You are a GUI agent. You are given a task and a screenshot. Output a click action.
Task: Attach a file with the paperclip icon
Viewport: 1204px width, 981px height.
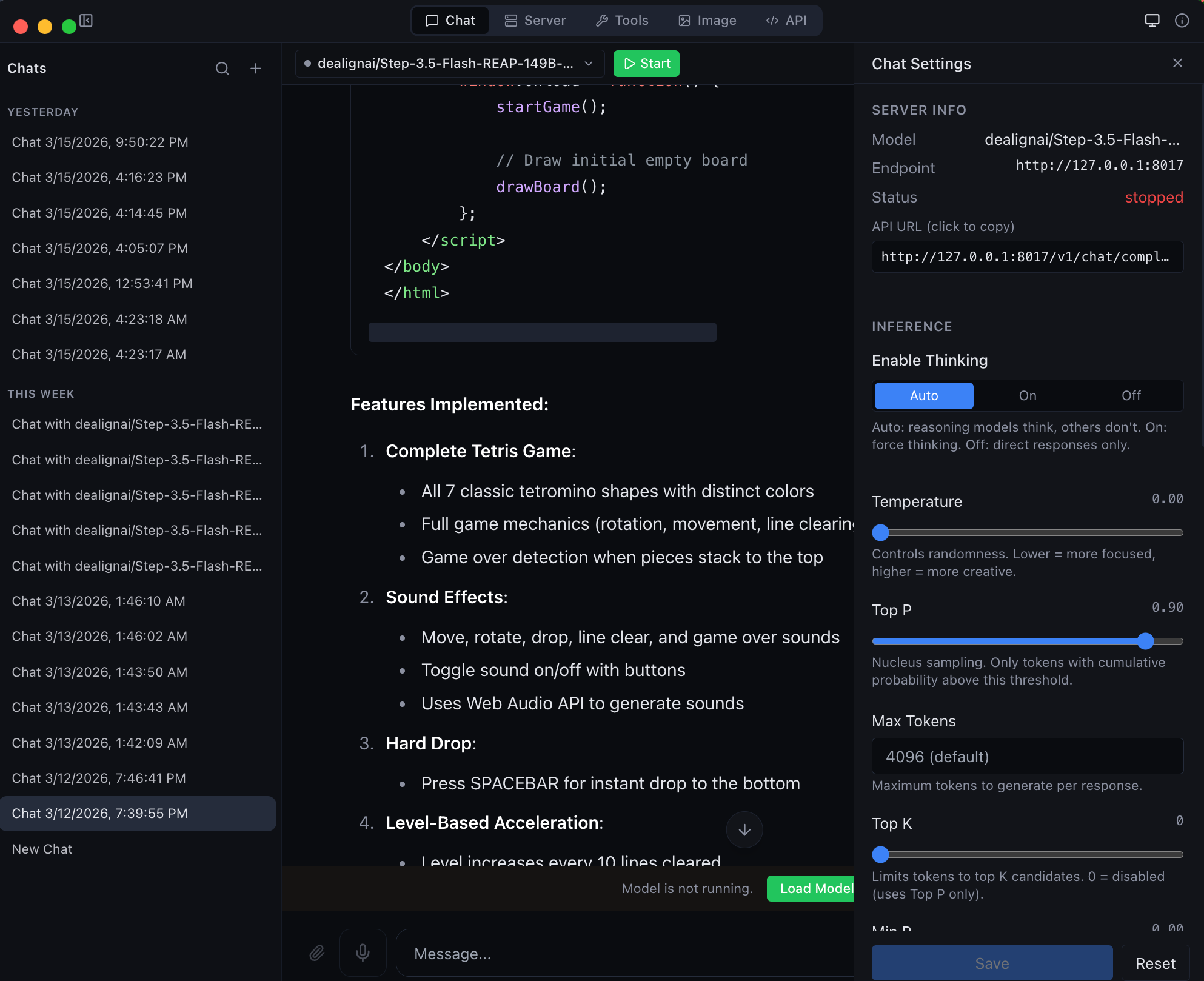coord(316,953)
